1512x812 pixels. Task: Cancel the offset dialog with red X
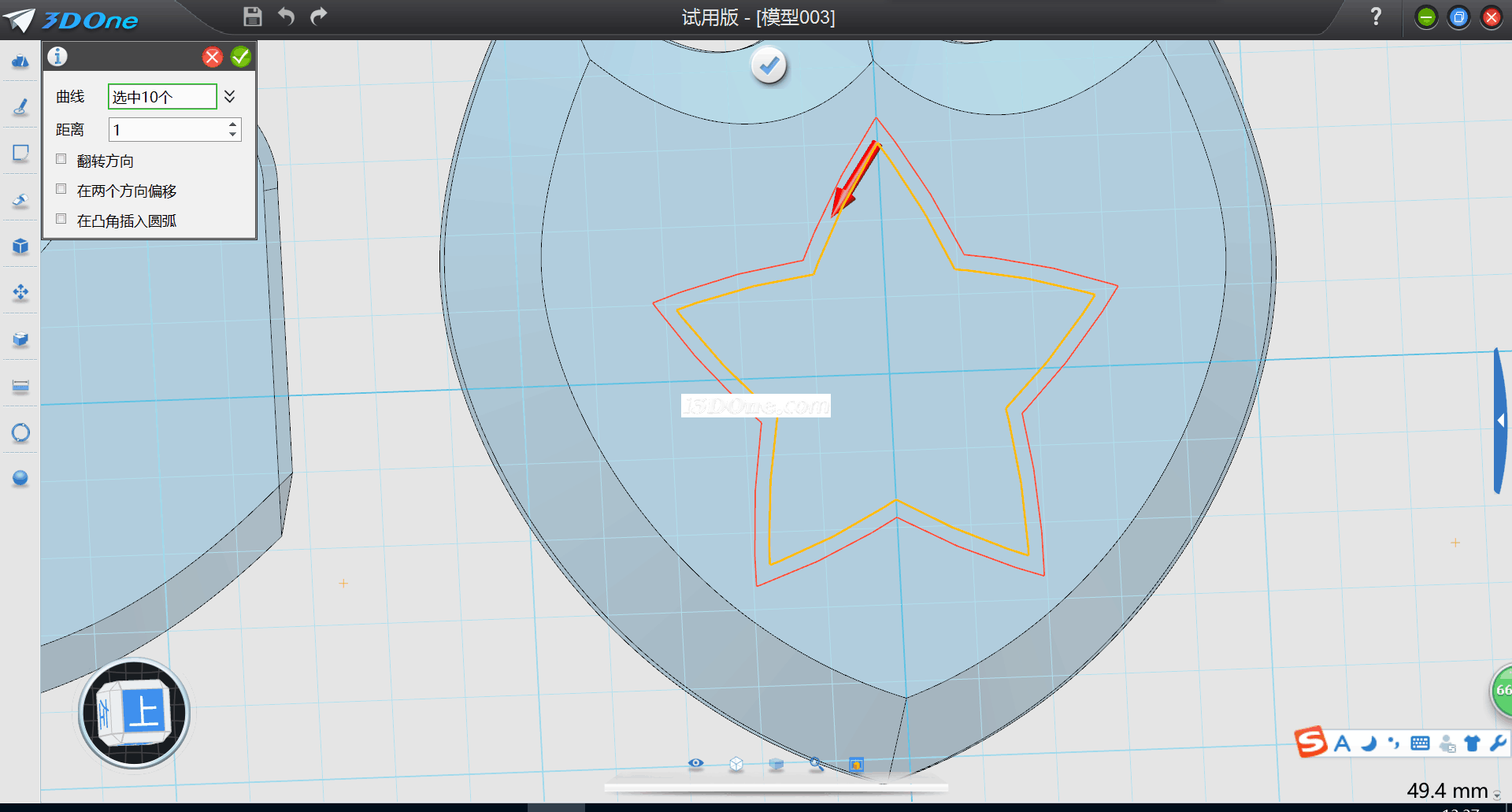click(212, 57)
